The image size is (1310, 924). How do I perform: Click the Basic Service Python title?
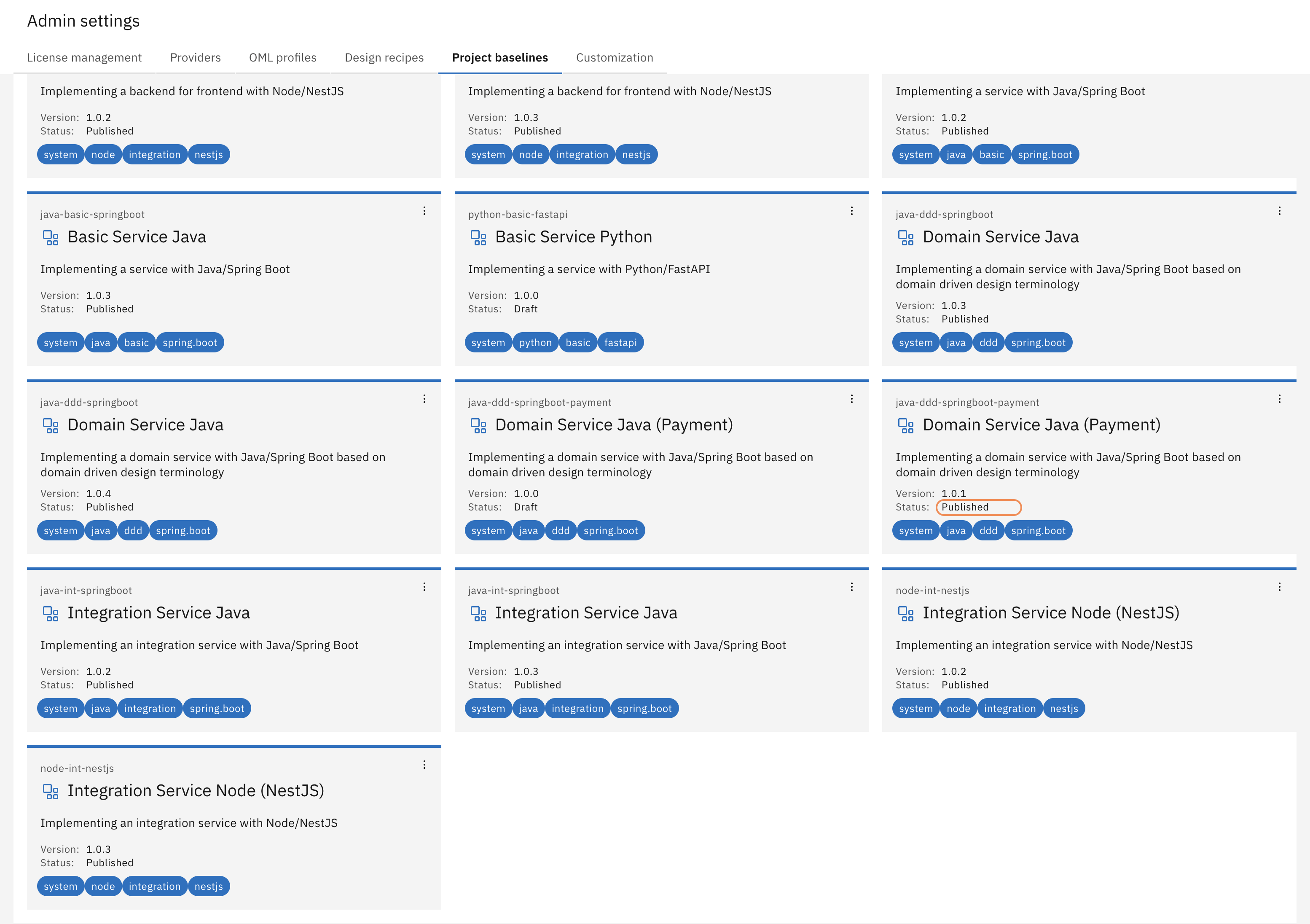573,237
